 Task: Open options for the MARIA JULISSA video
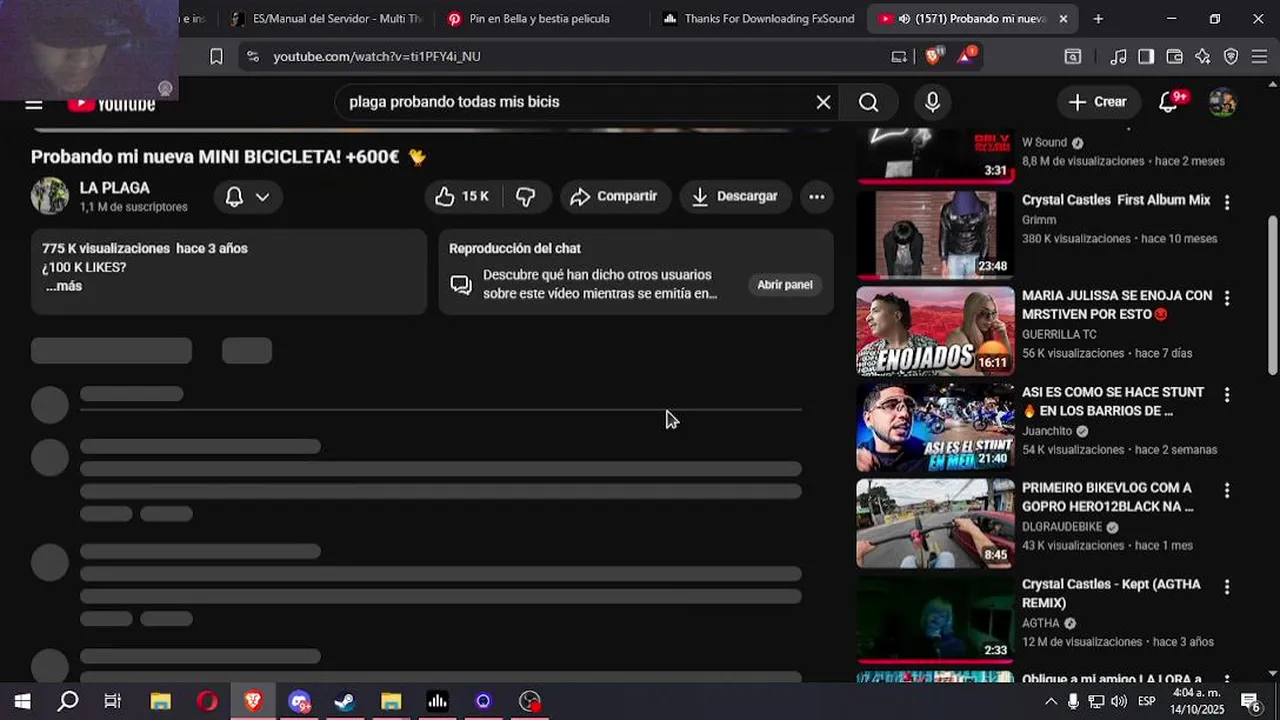click(x=1227, y=298)
